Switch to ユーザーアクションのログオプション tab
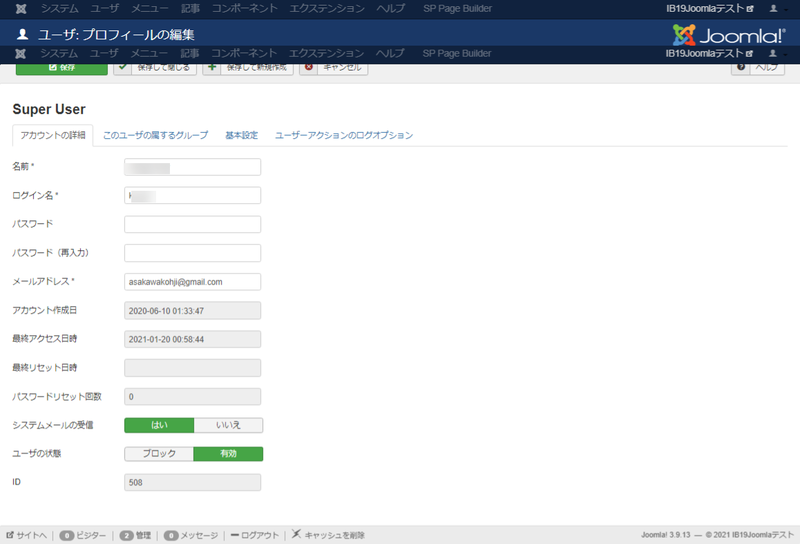Viewport: 800px width, 544px height. [x=344, y=135]
